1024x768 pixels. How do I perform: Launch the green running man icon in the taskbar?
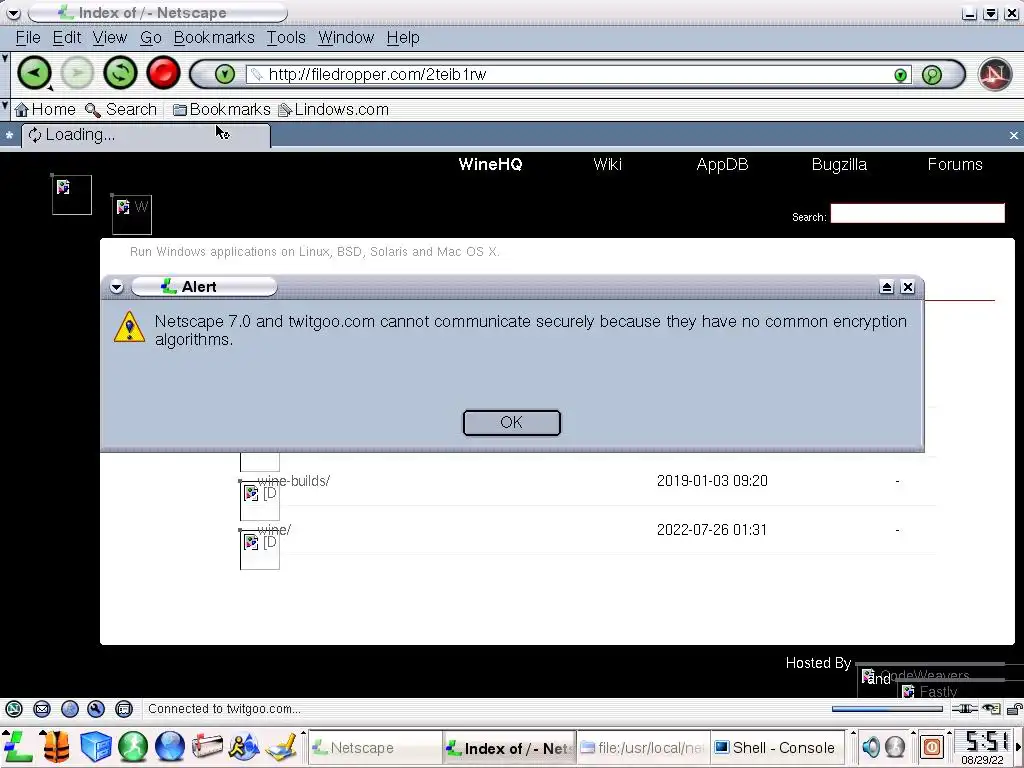133,746
